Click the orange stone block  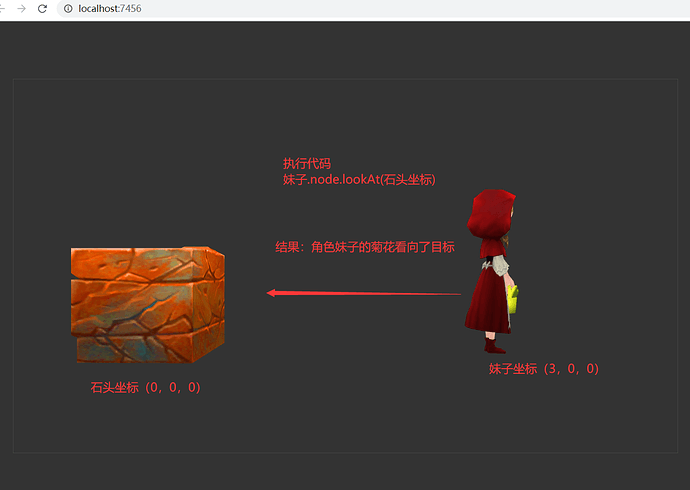(148, 304)
